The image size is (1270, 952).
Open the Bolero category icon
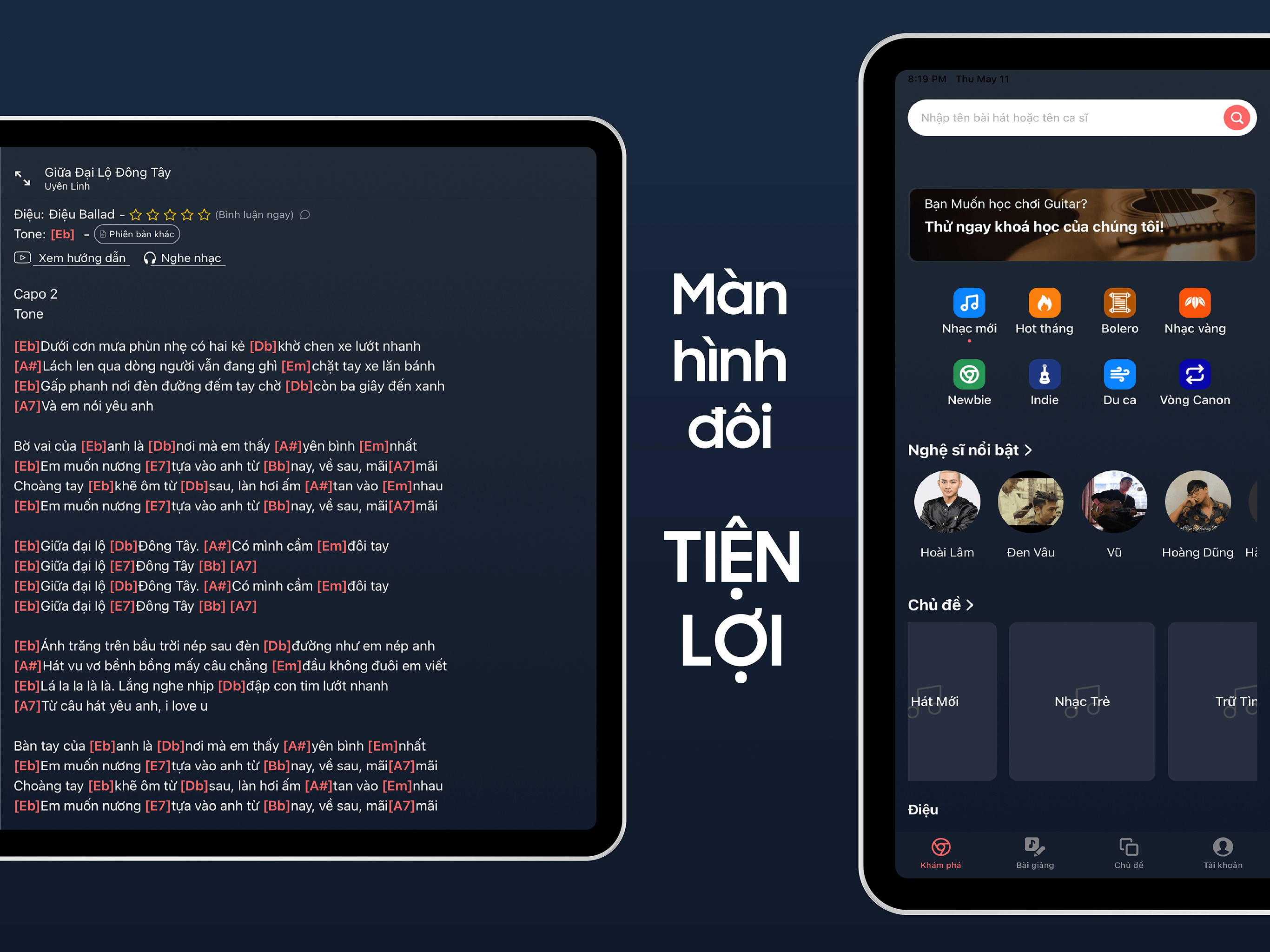pos(1118,304)
